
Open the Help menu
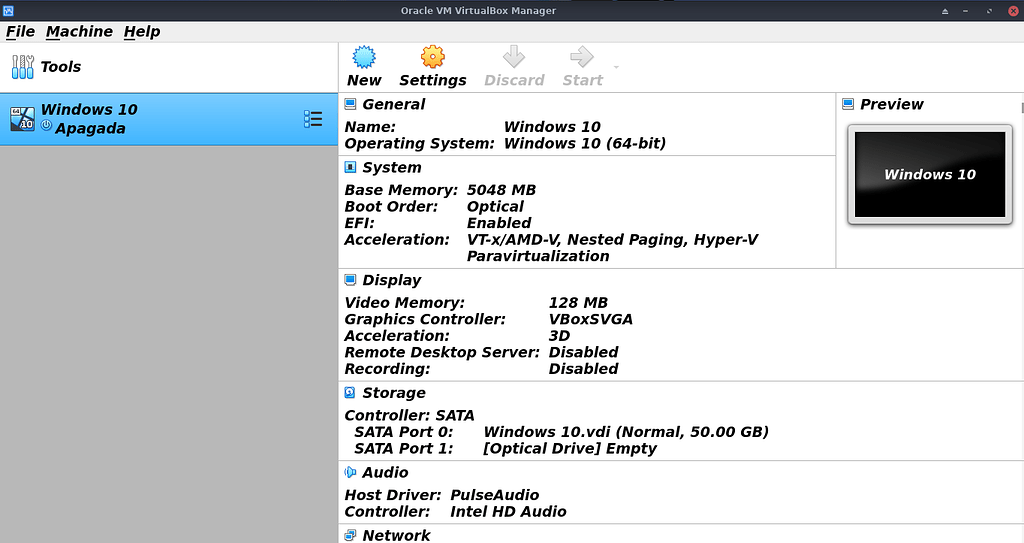[x=142, y=31]
